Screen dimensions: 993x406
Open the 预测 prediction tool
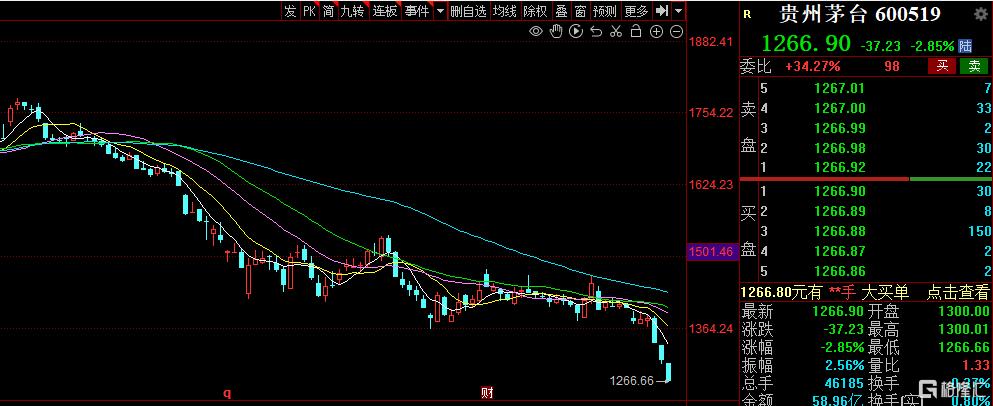(x=605, y=11)
